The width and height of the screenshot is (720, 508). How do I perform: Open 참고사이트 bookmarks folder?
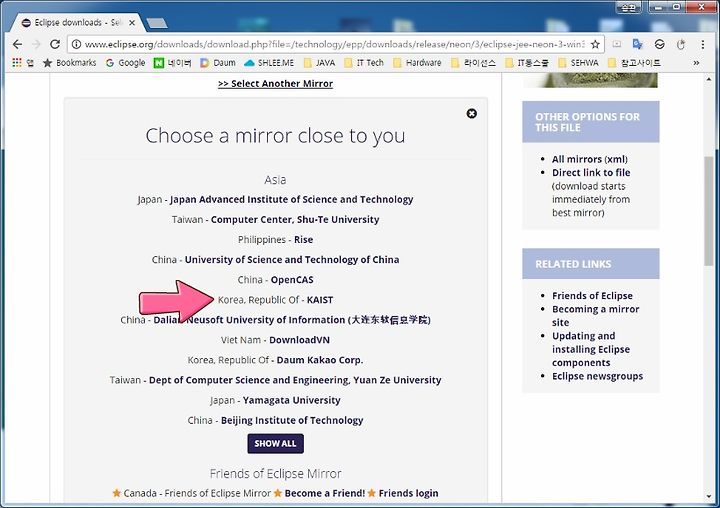[634, 62]
